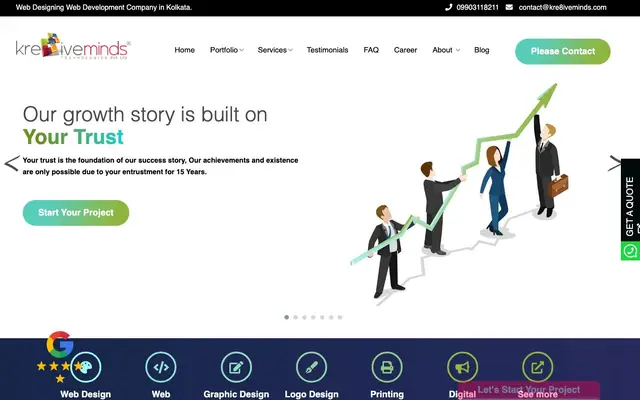
Task: Go to next slide with right arrow
Action: (x=614, y=163)
